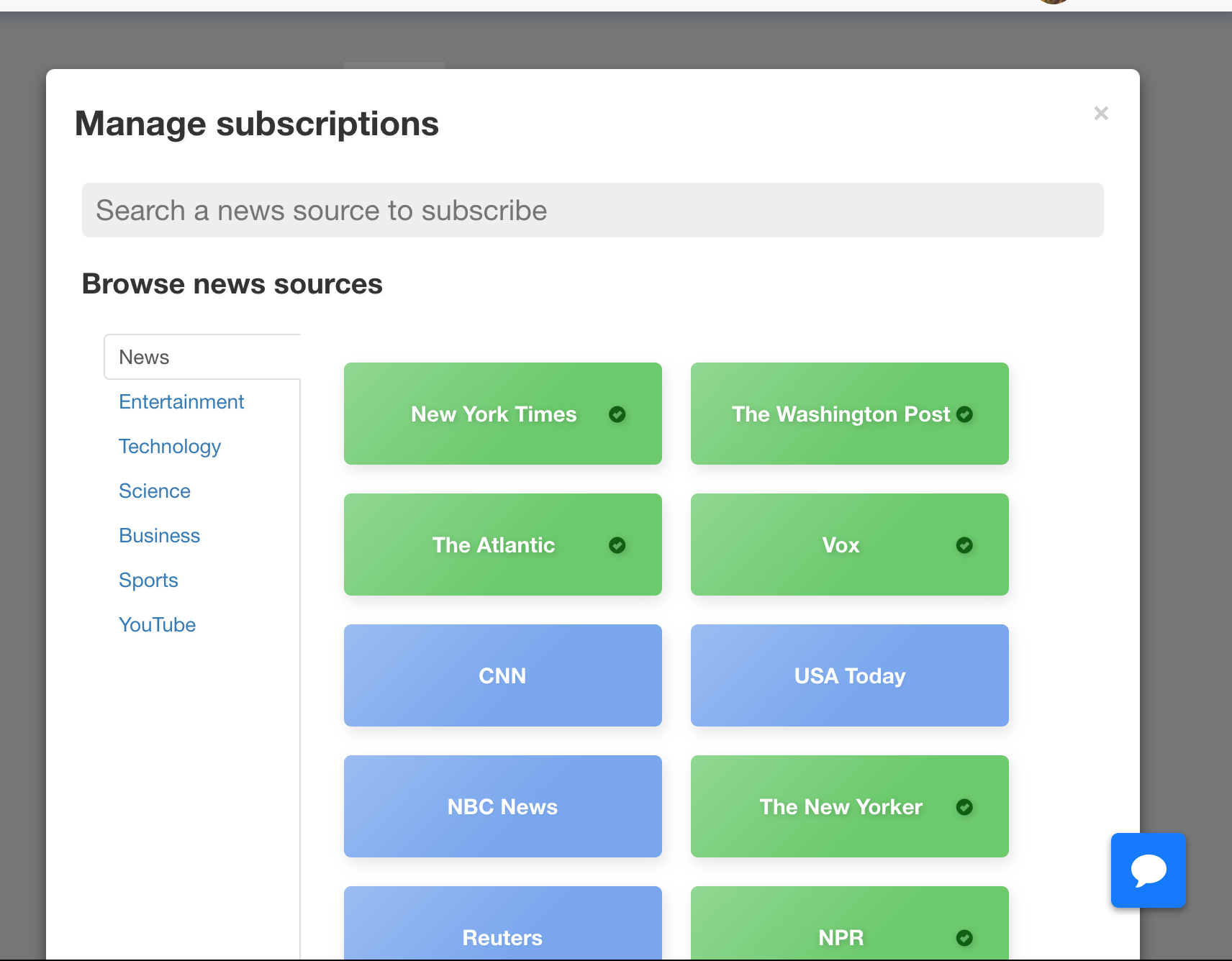Click the Vox subscribed checkmark icon
Screen dimensions: 1232x961
tap(964, 545)
